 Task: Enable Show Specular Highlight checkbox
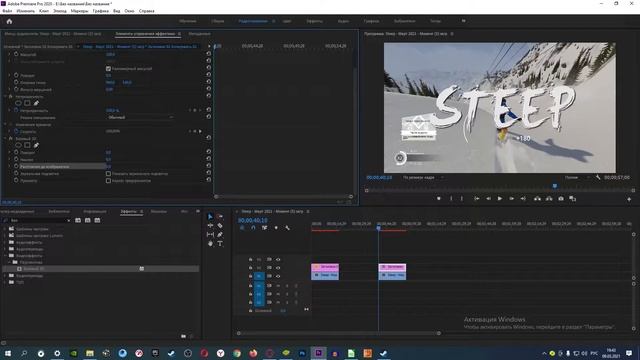[x=108, y=173]
